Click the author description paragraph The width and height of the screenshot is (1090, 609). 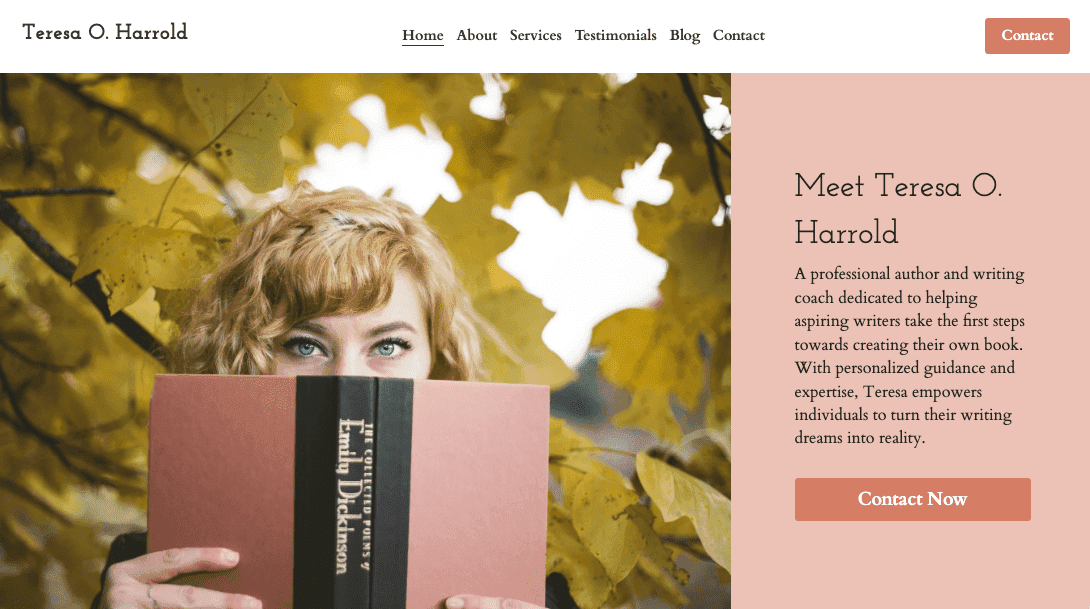coord(910,355)
